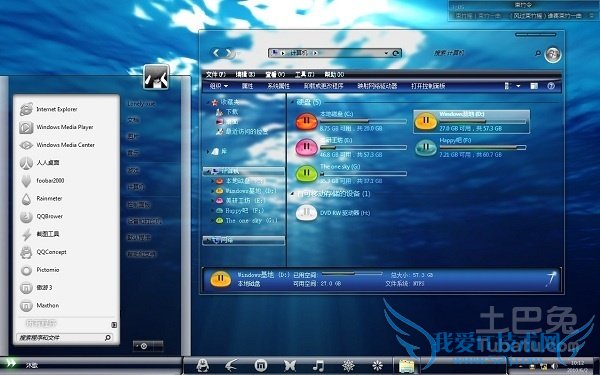Click the Explorer back navigation arrow
Viewport: 600px width, 375px height.
[216, 53]
